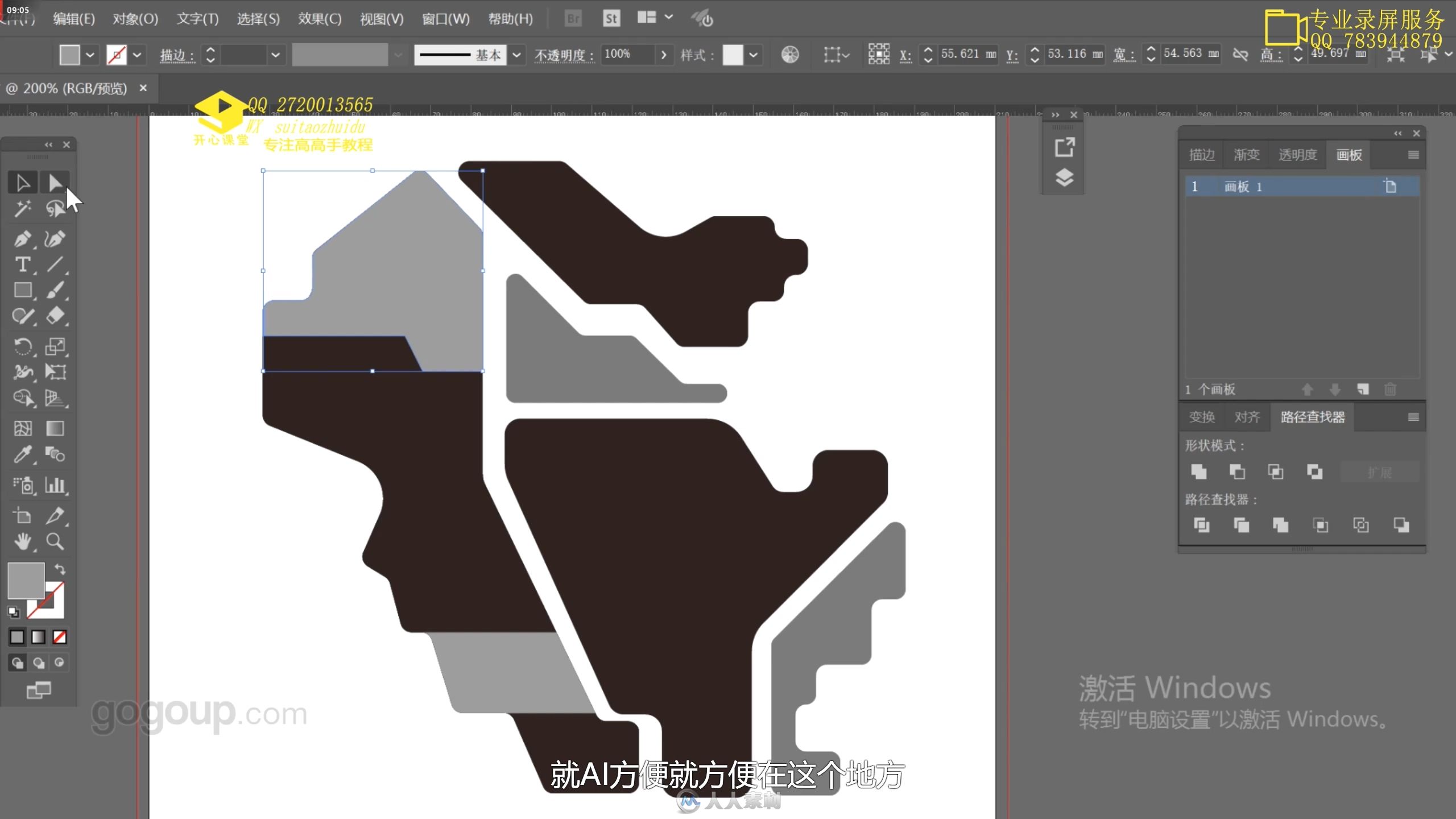This screenshot has width=1456, height=819.
Task: Enable Draw Behind mode
Action: [x=39, y=663]
